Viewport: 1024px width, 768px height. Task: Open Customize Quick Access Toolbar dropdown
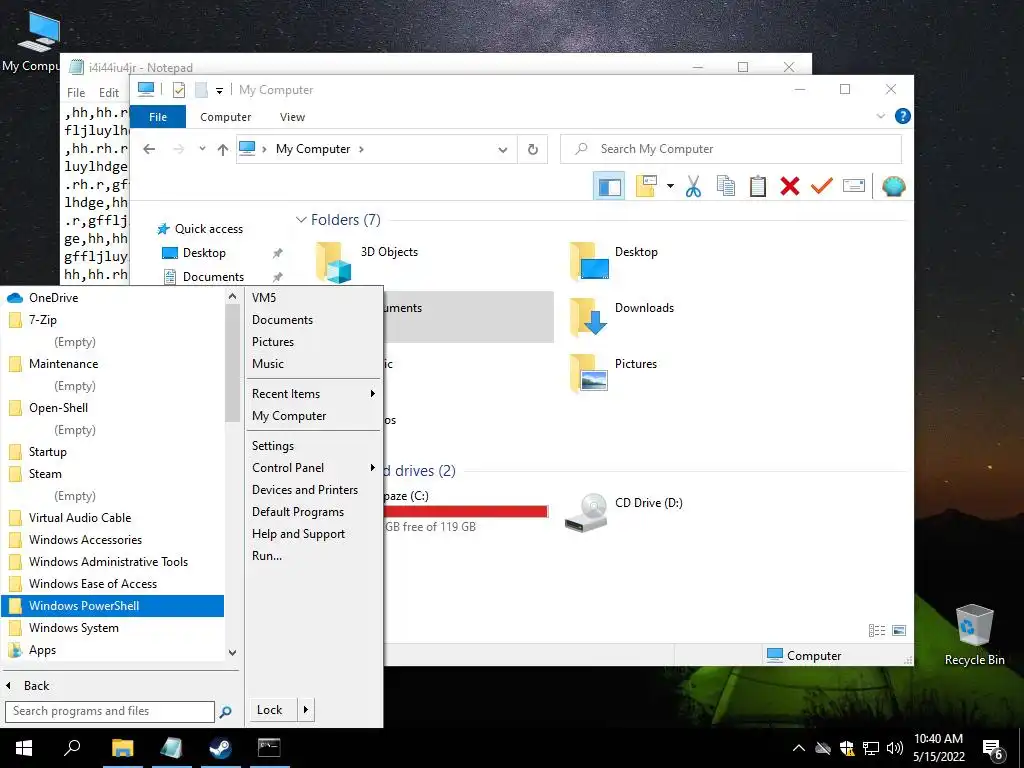pyautogui.click(x=219, y=90)
